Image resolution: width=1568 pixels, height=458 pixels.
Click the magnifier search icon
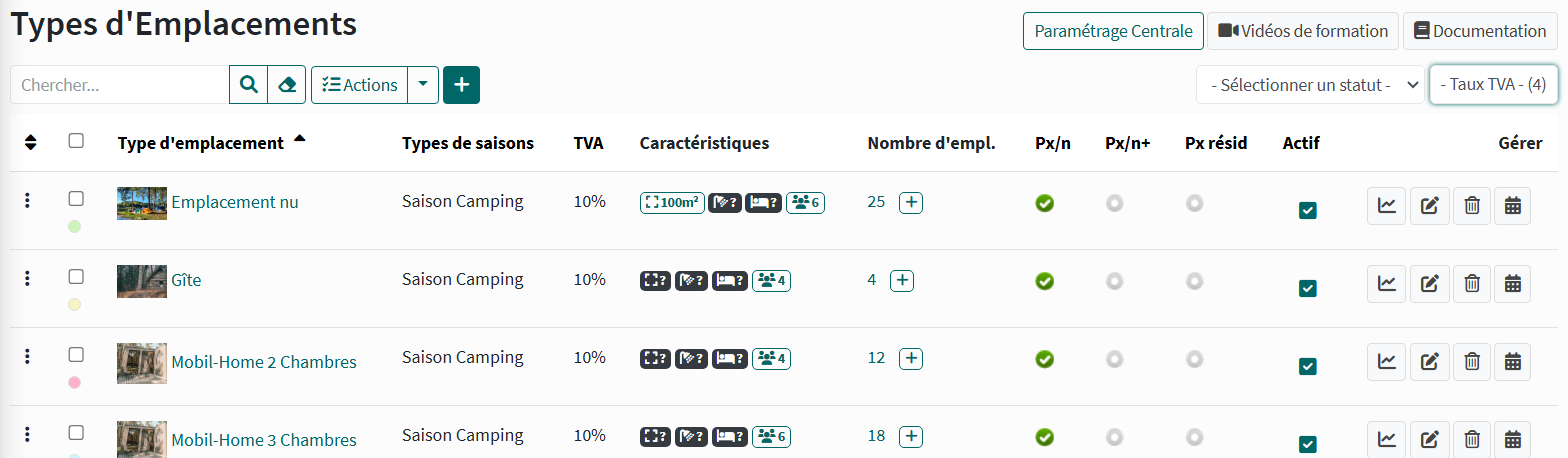248,85
